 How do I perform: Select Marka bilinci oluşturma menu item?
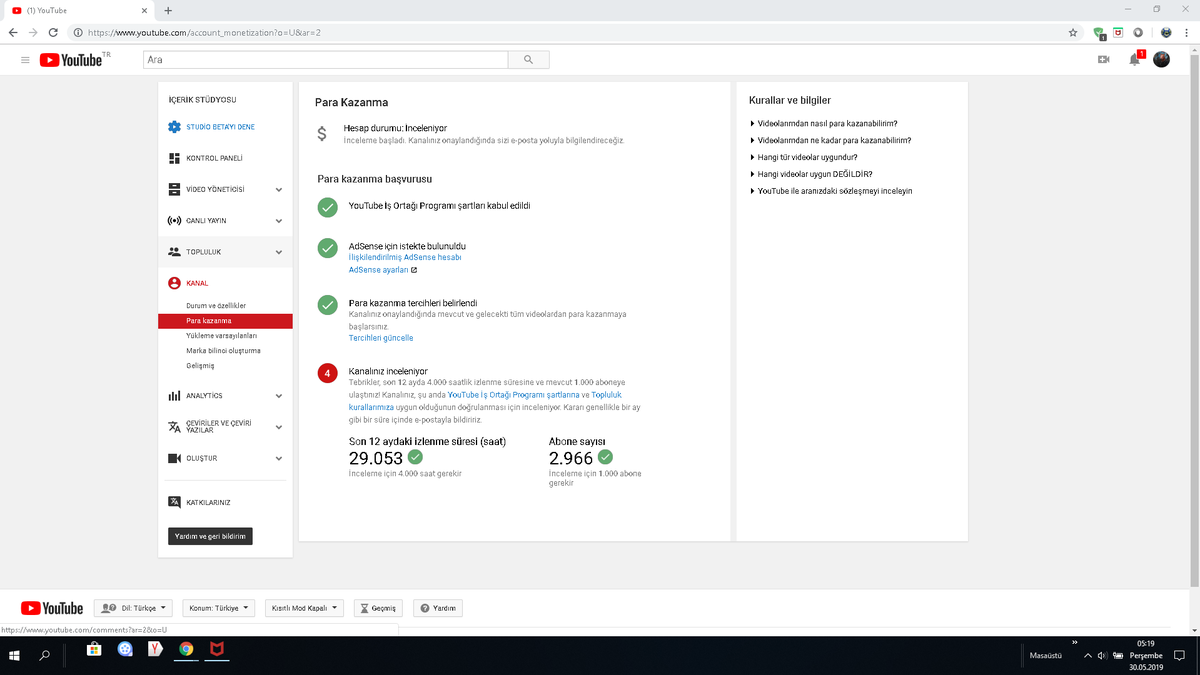click(225, 351)
